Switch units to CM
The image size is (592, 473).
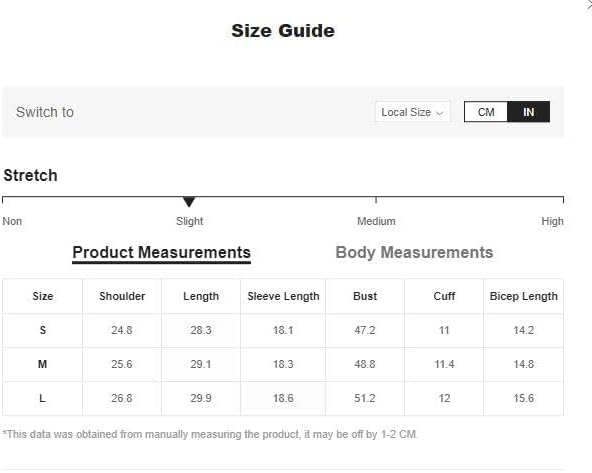(486, 112)
